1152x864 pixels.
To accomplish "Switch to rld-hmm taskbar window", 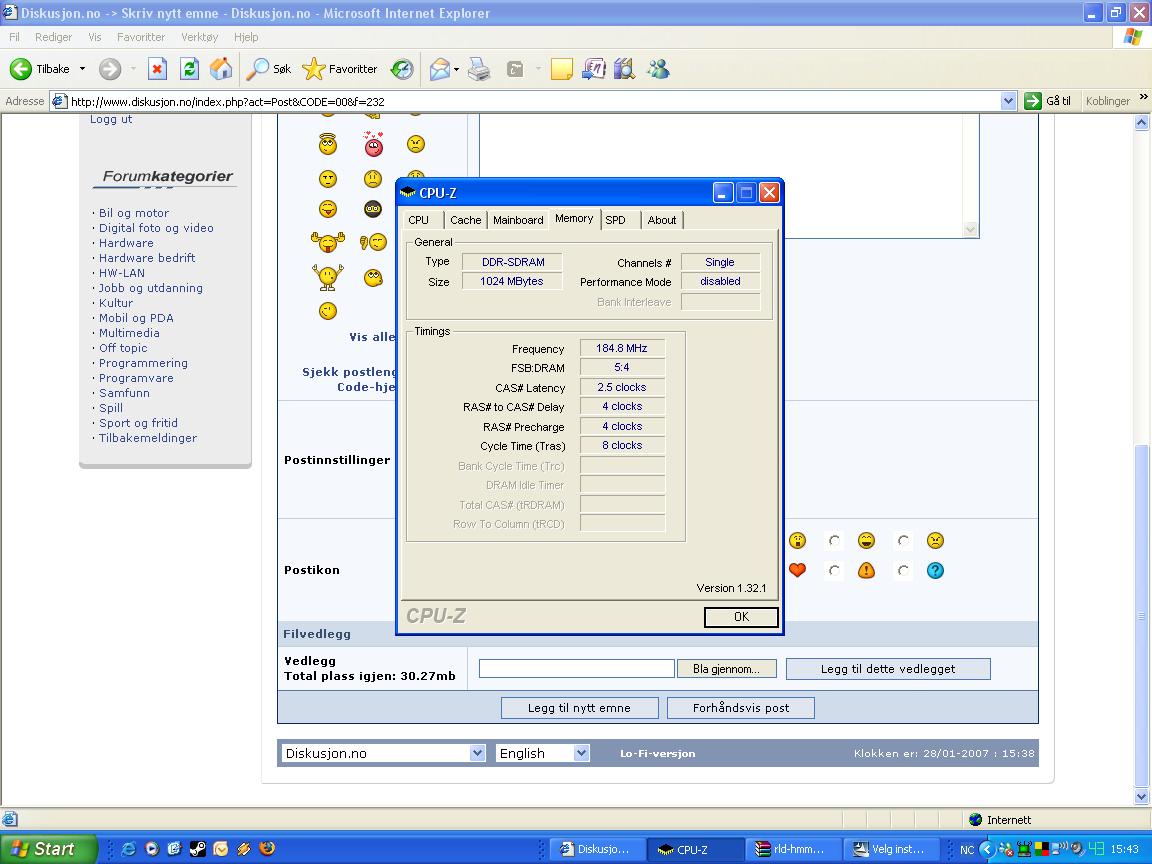I will (792, 849).
